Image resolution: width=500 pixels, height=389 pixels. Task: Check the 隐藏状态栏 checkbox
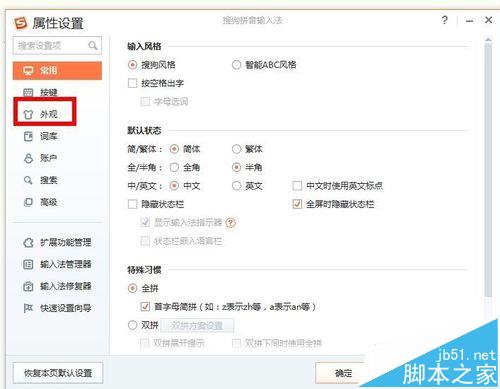[132, 204]
